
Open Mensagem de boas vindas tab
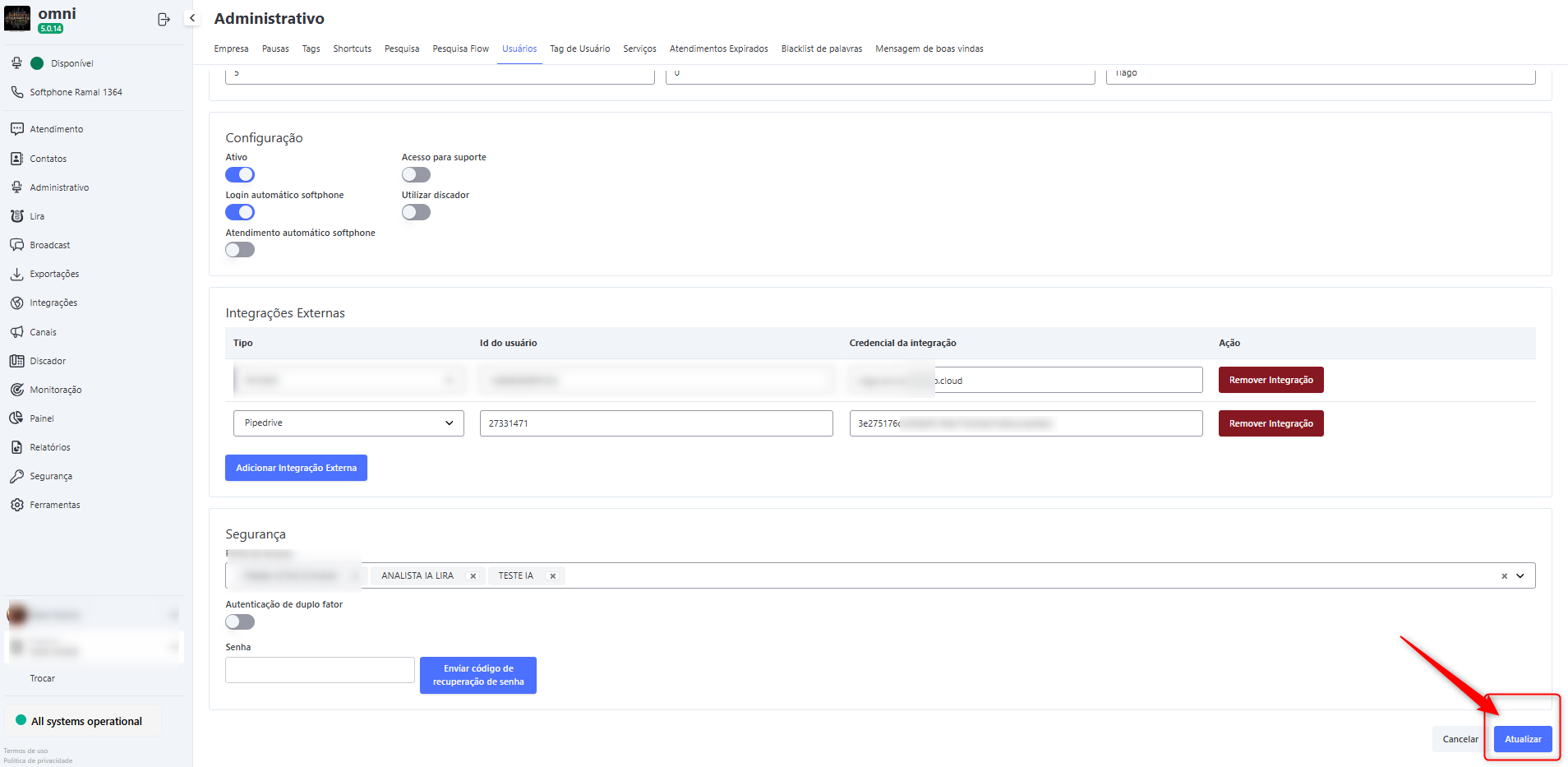[929, 49]
